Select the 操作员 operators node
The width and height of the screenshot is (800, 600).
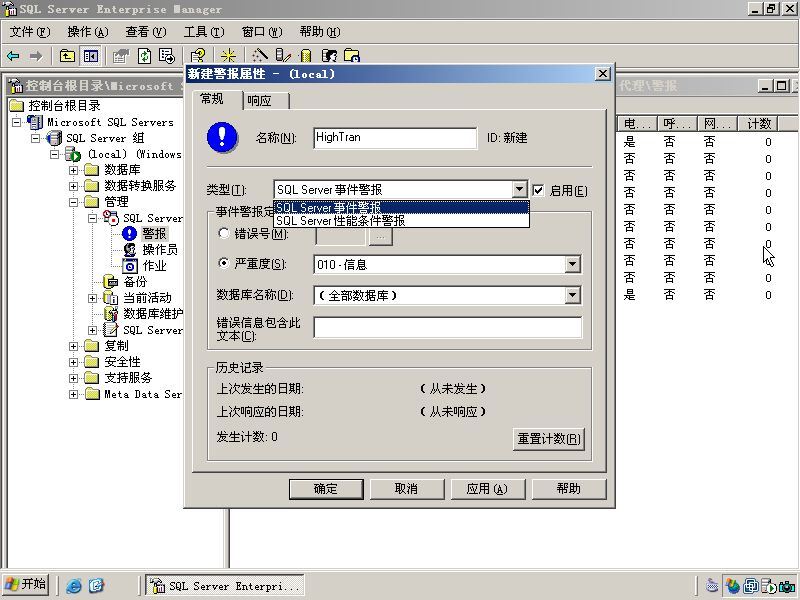tap(160, 250)
